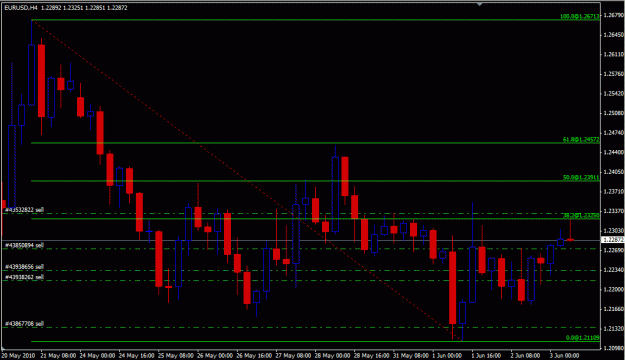Click the 1.24740 price axis value
Image resolution: width=625 pixels, height=360 pixels.
614,133
